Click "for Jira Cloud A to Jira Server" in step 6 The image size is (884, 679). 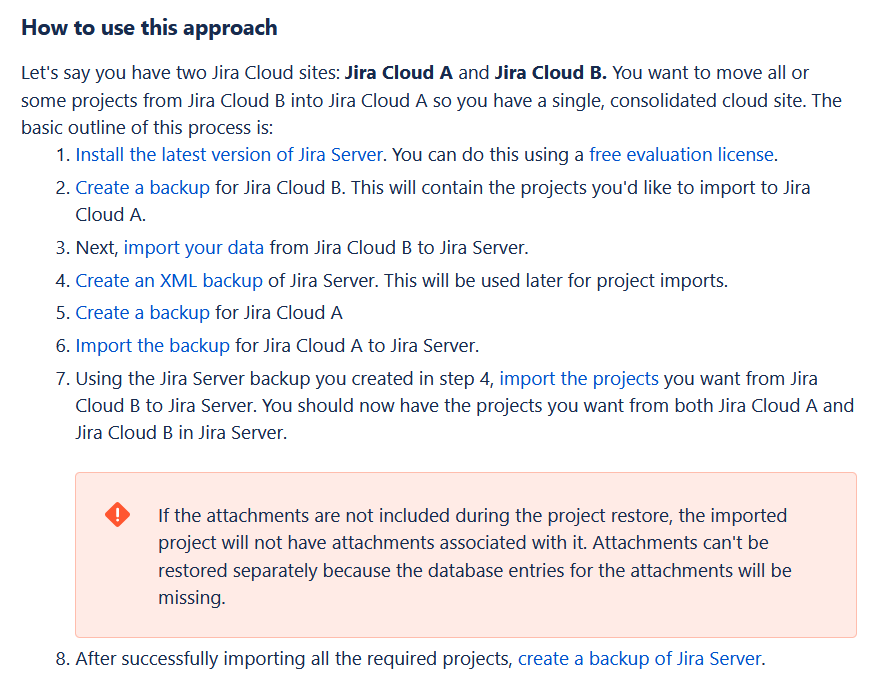coord(357,346)
